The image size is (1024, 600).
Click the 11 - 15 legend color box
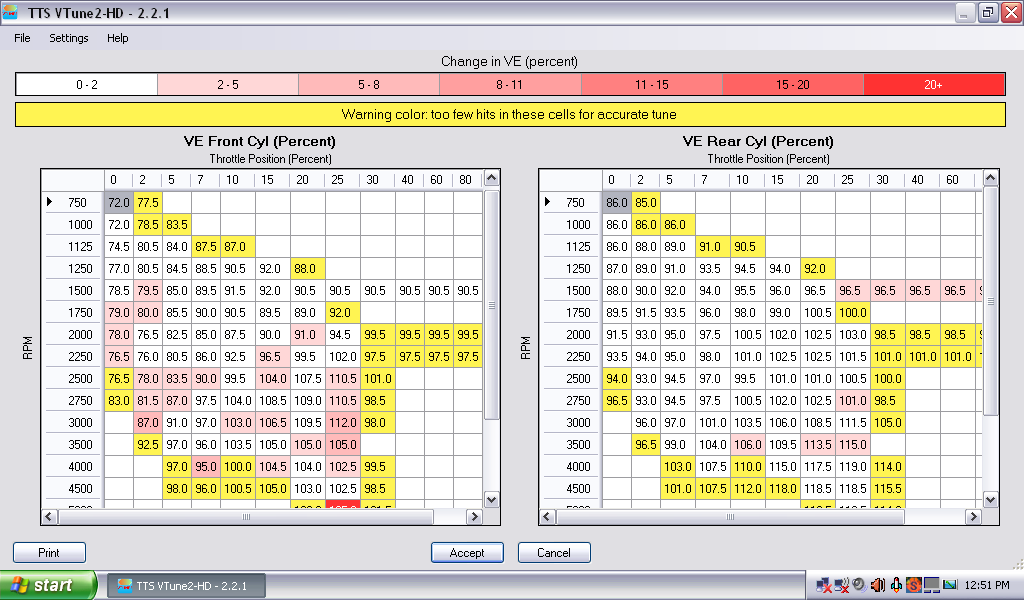(x=652, y=84)
